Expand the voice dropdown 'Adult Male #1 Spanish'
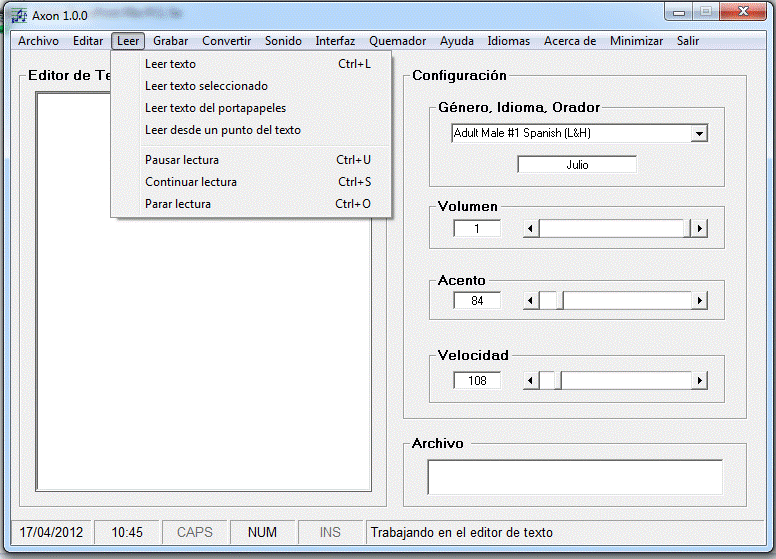The width and height of the screenshot is (776, 559). (699, 133)
